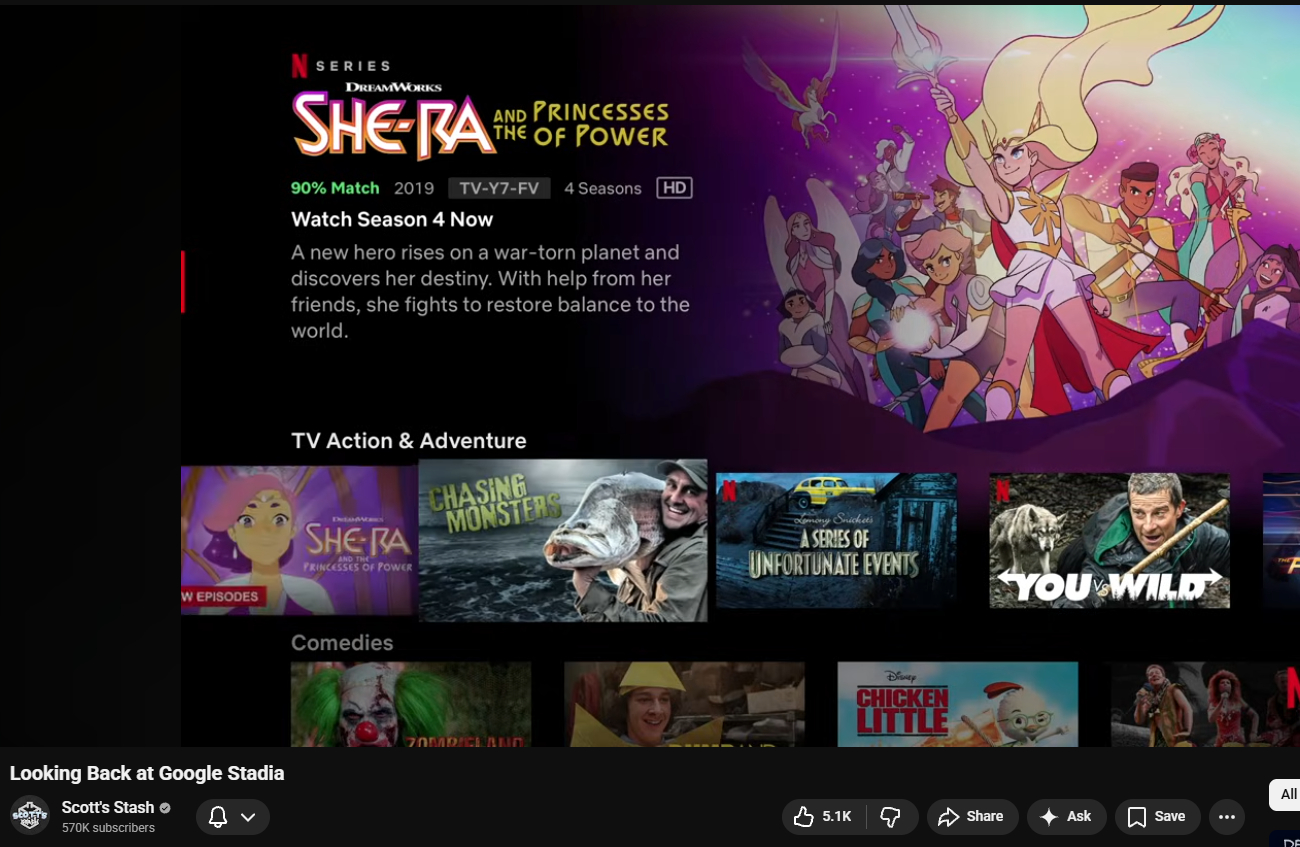Choose the You vs Wild thumbnail
This screenshot has height=847, width=1300.
[x=1109, y=540]
